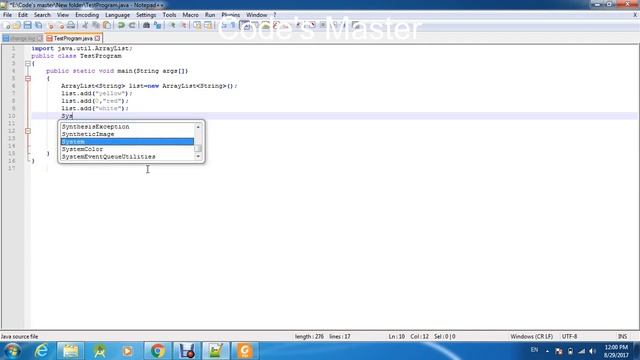640x360 pixels.
Task: Open the Macro menu
Action: pyautogui.click(x=190, y=15)
